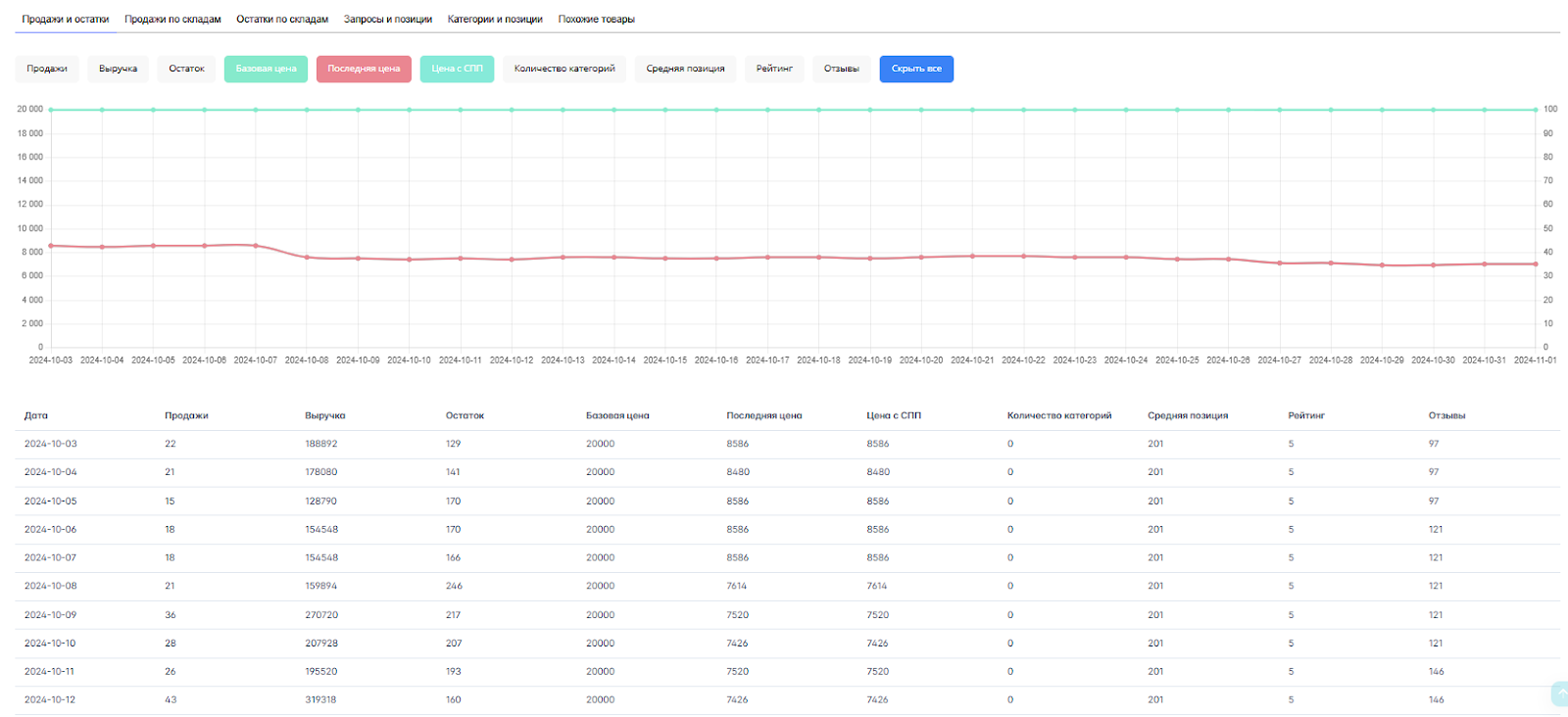Click last price 7614 in Последняя цена column
Image resolution: width=1568 pixels, height=717 pixels.
coord(737,586)
